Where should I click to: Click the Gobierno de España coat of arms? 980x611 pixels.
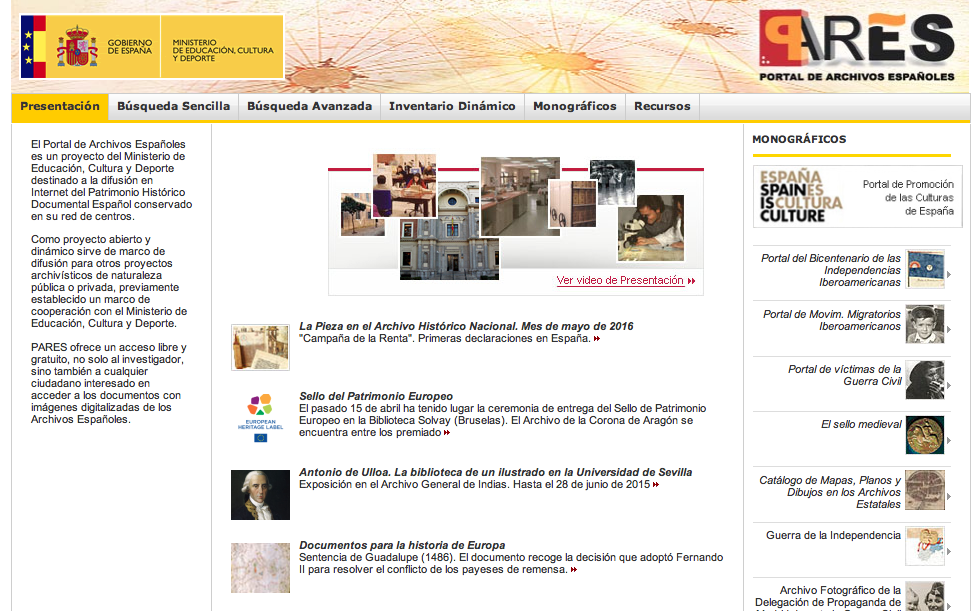[x=76, y=46]
